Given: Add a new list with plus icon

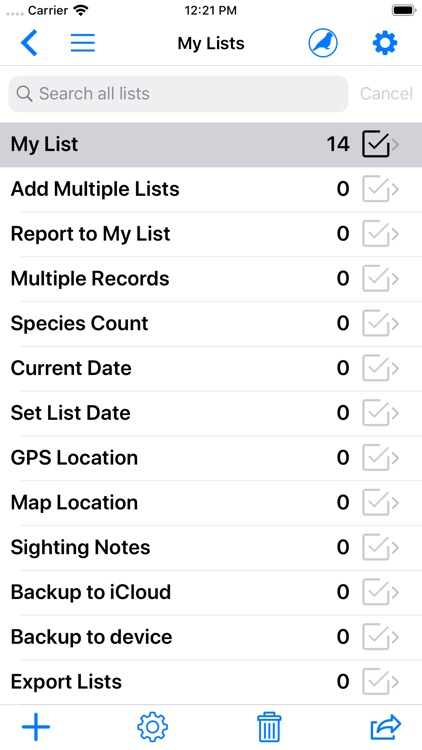Looking at the screenshot, I should point(36,727).
